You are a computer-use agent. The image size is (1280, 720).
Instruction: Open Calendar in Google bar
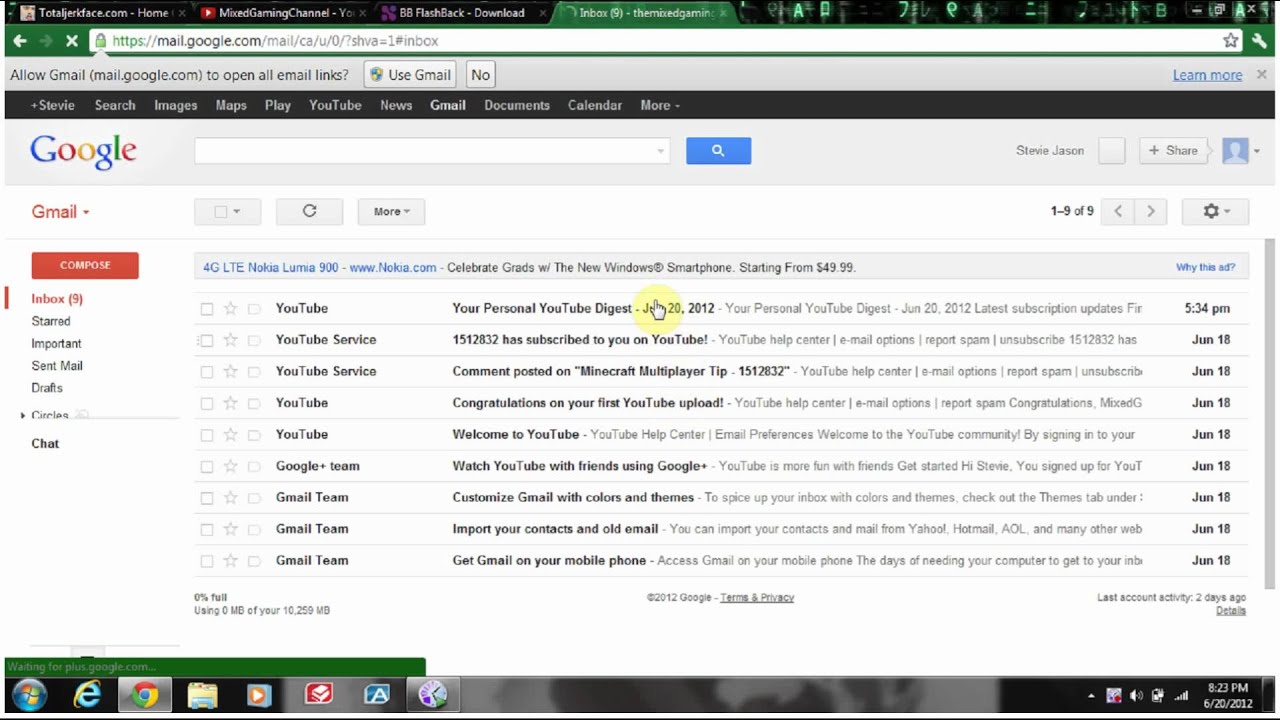pos(595,105)
